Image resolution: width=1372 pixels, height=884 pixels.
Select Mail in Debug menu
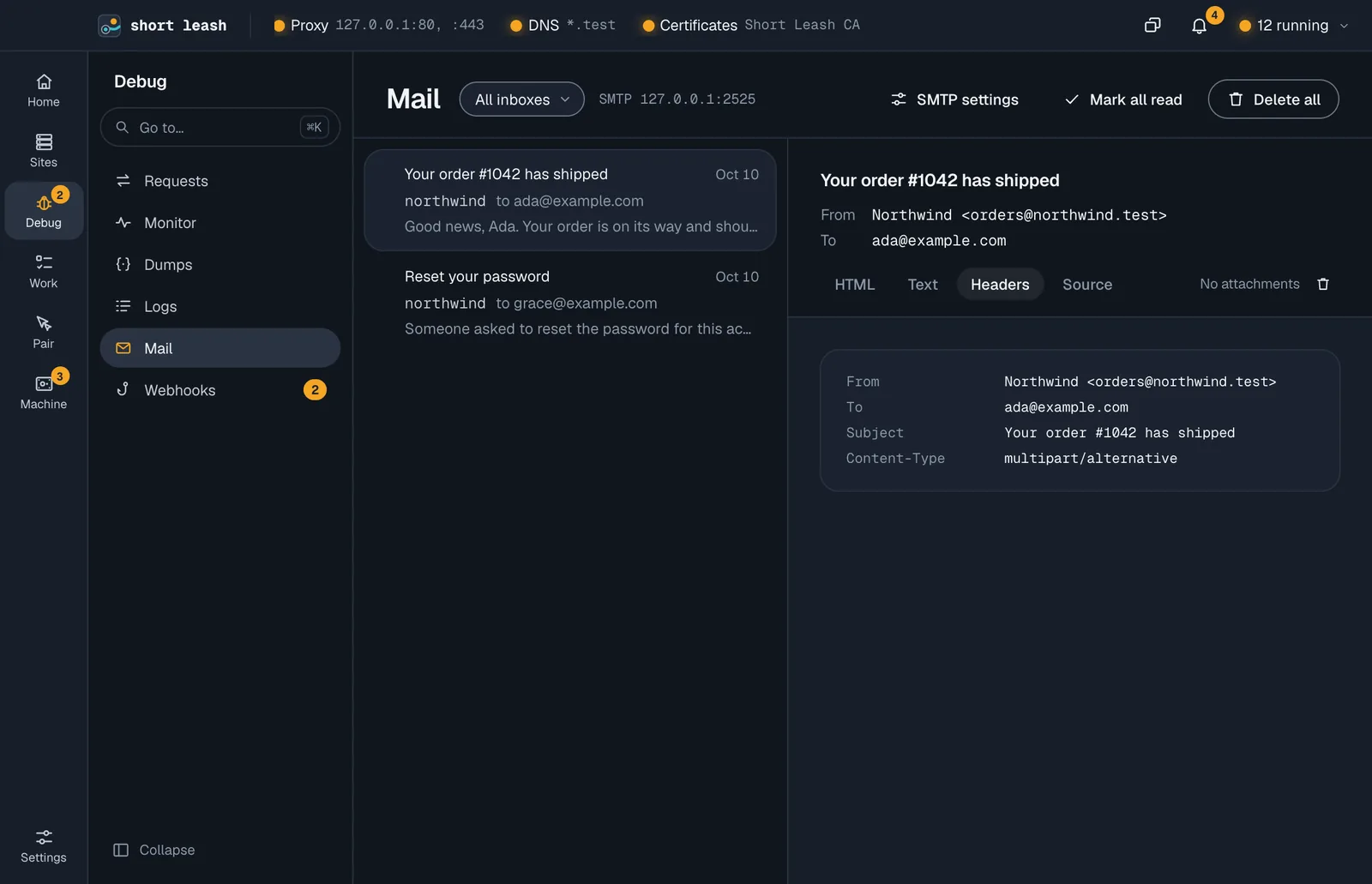[220, 348]
